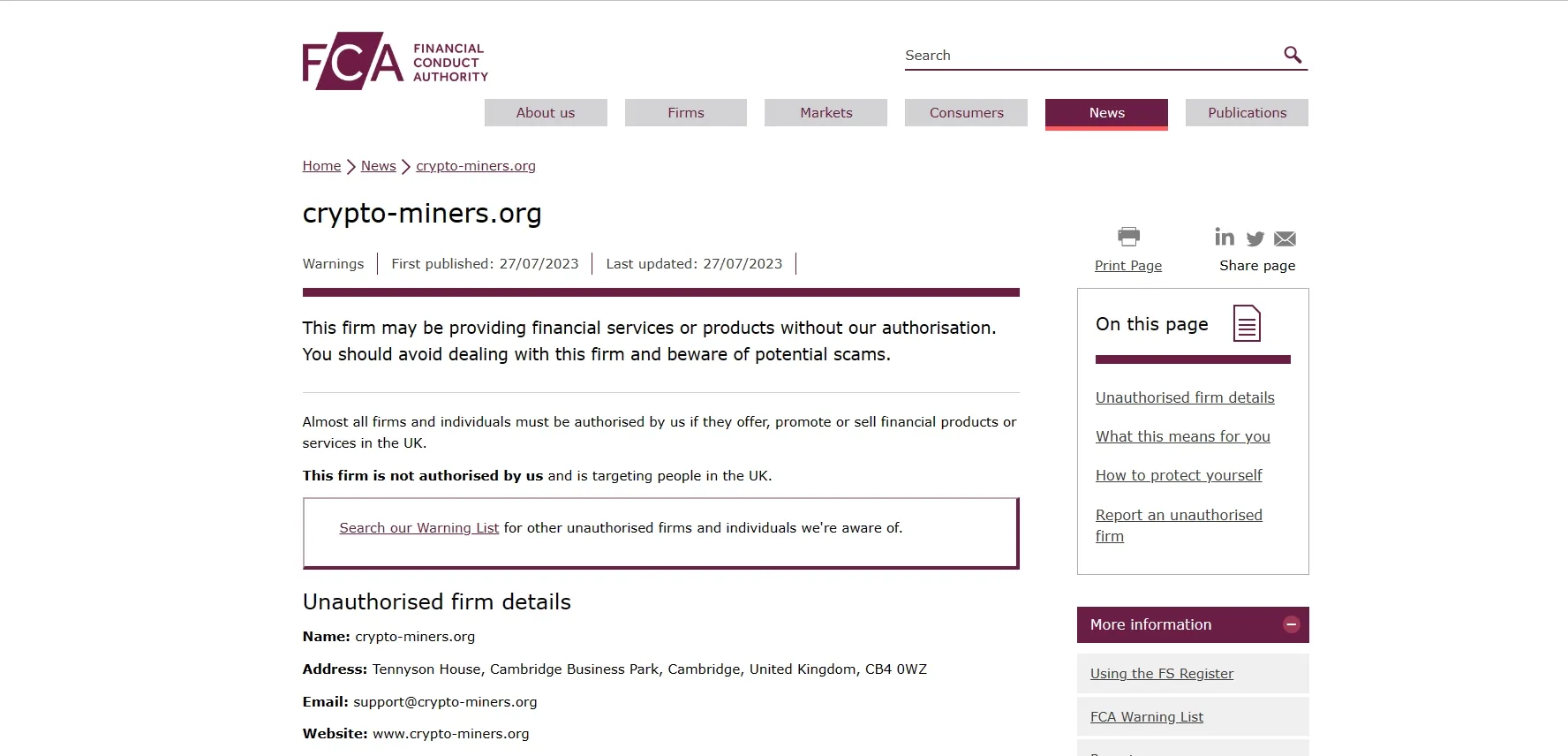Click the printer icon

point(1128,237)
